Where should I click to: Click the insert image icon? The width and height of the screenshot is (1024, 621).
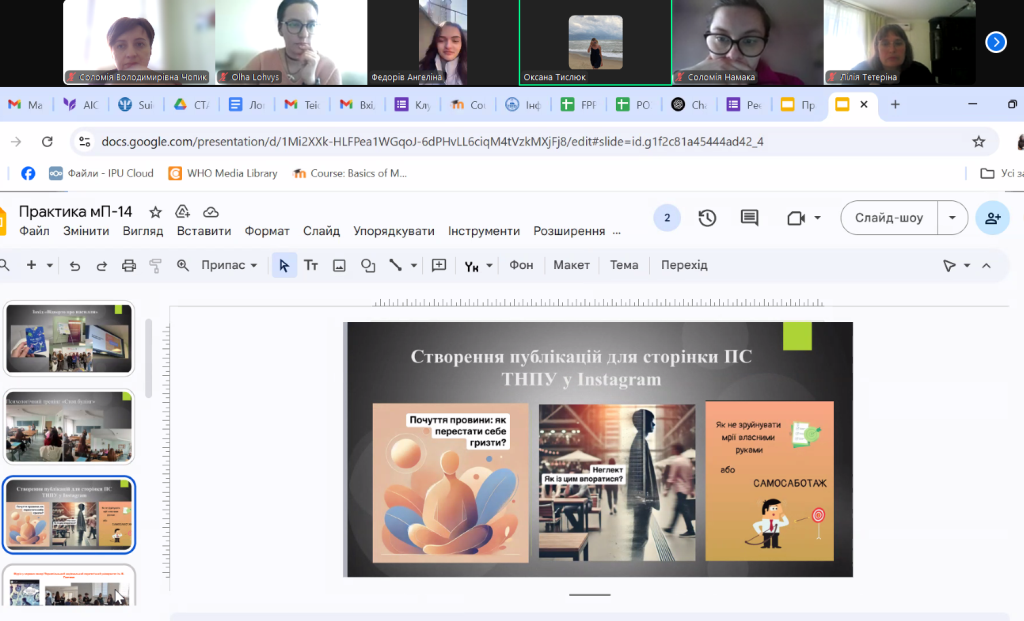[339, 265]
